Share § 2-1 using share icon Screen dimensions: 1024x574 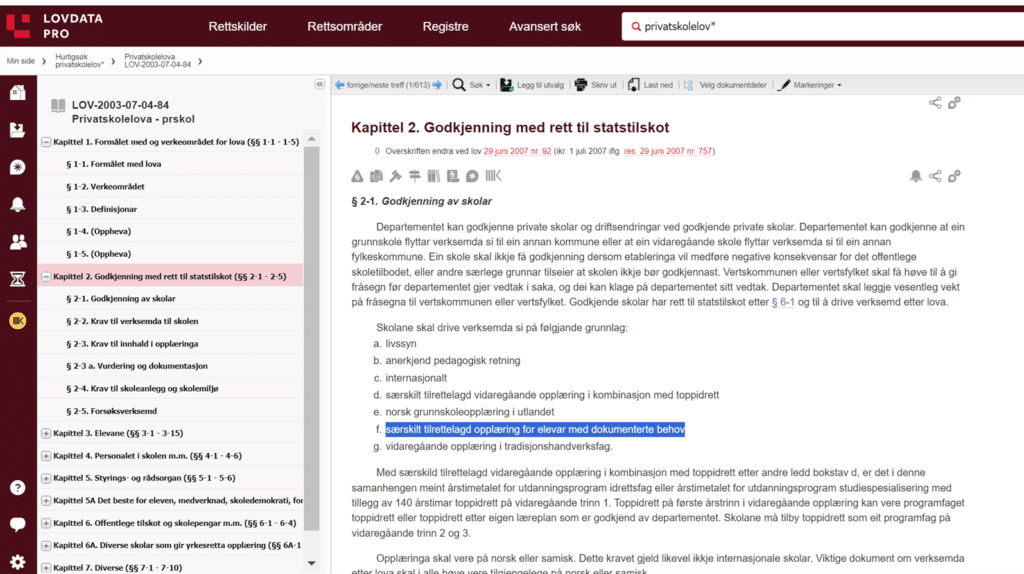[x=935, y=176]
